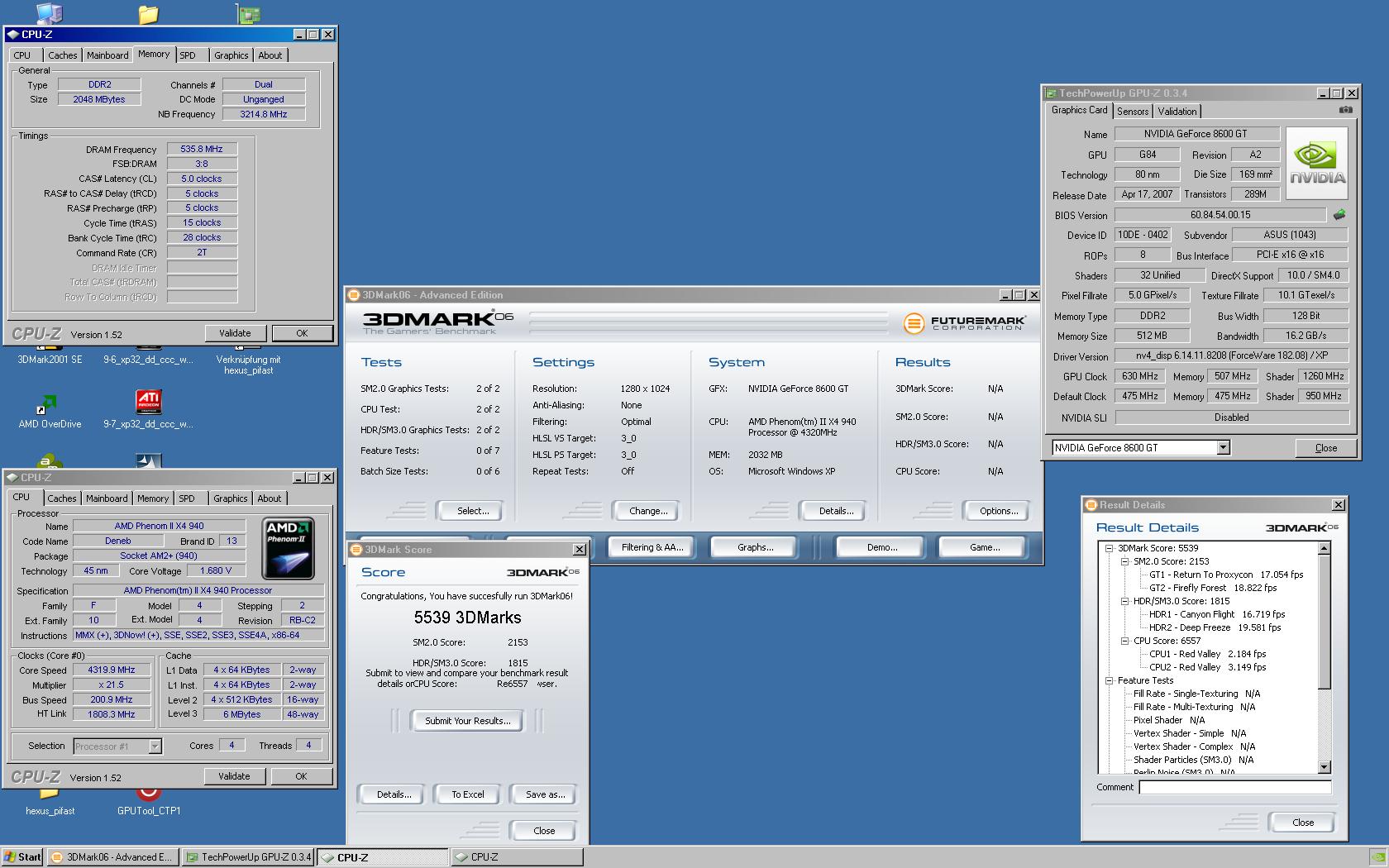Collapse the Feature Tests tree node
Viewport: 1389px width, 868px height.
click(x=1109, y=680)
